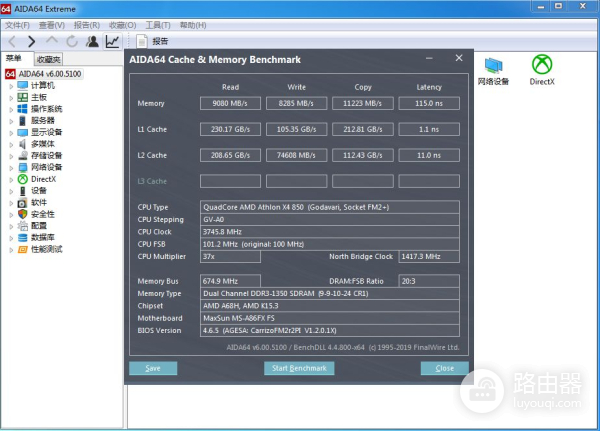Screen dimensions: 600x431
Task: Switch to the 收藏夹 tab
Action: (49, 60)
